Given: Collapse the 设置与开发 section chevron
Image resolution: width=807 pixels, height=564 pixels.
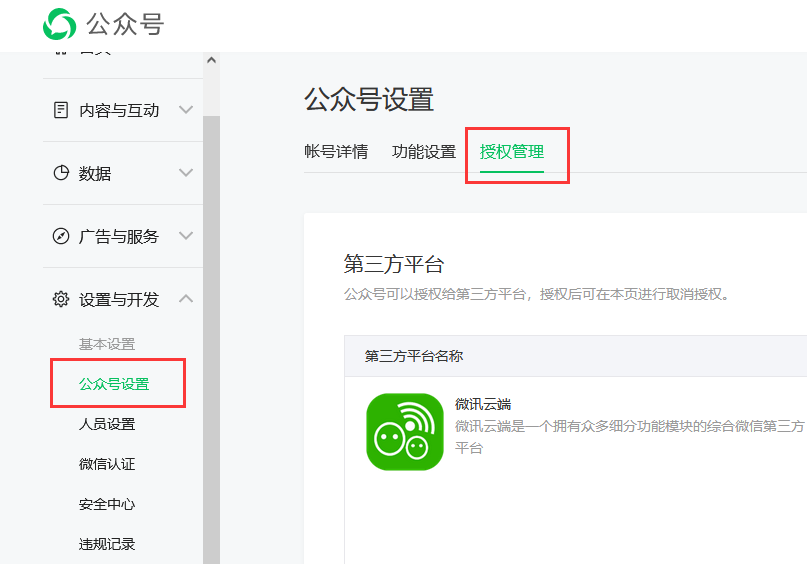Looking at the screenshot, I should [186, 299].
